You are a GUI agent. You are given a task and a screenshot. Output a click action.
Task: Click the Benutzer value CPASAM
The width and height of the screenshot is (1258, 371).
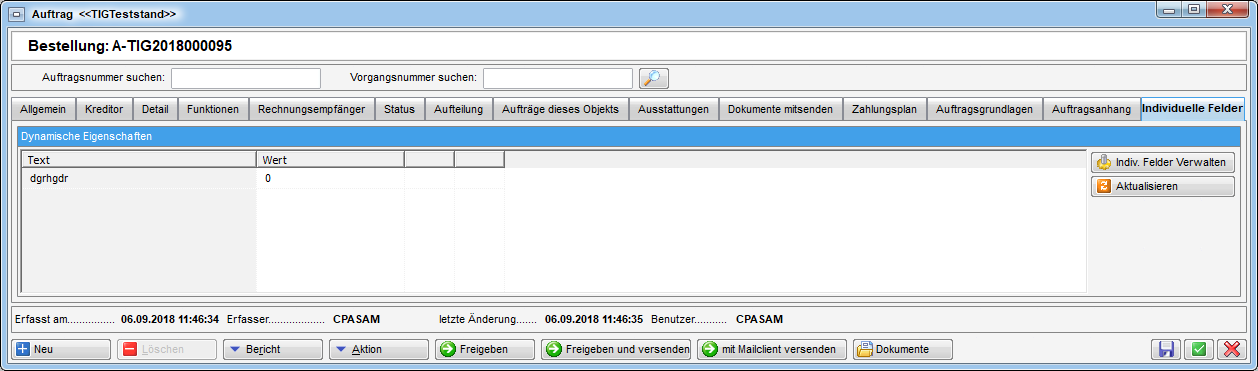(760, 319)
